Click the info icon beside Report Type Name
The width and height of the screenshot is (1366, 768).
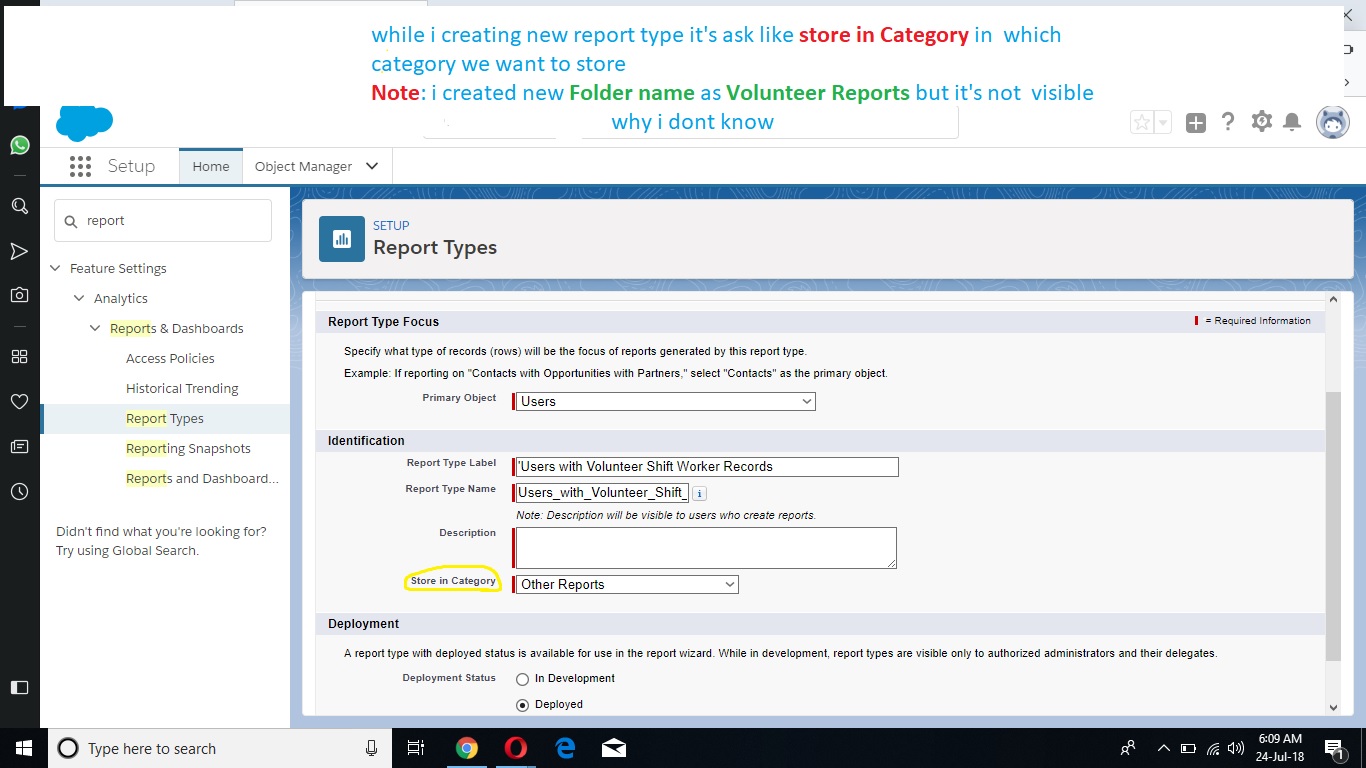pyautogui.click(x=700, y=493)
